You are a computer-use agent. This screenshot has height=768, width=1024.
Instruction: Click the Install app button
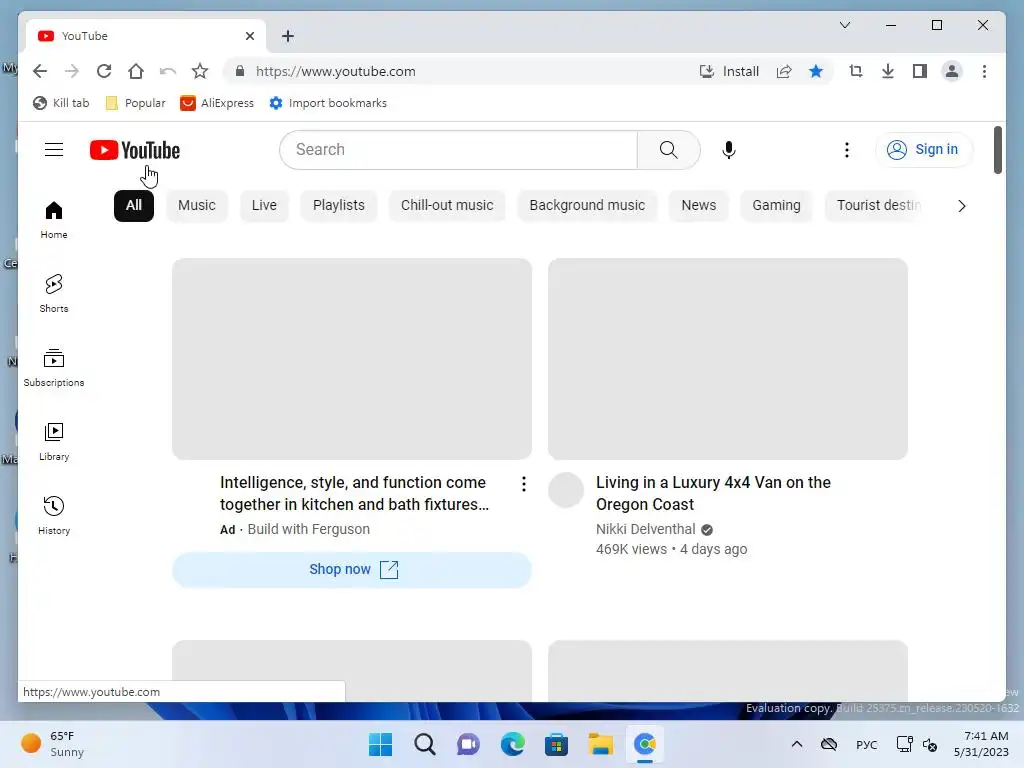pos(729,71)
